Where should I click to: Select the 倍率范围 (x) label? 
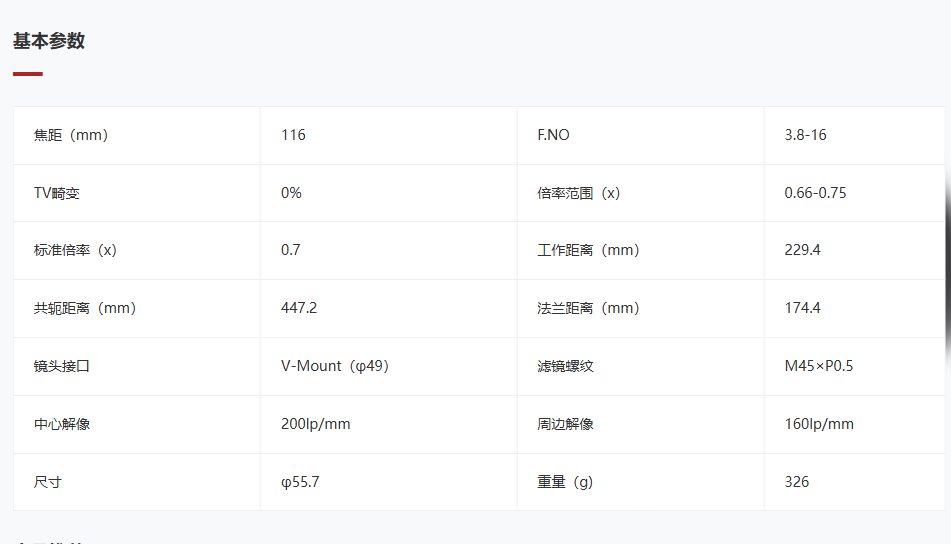pos(579,193)
